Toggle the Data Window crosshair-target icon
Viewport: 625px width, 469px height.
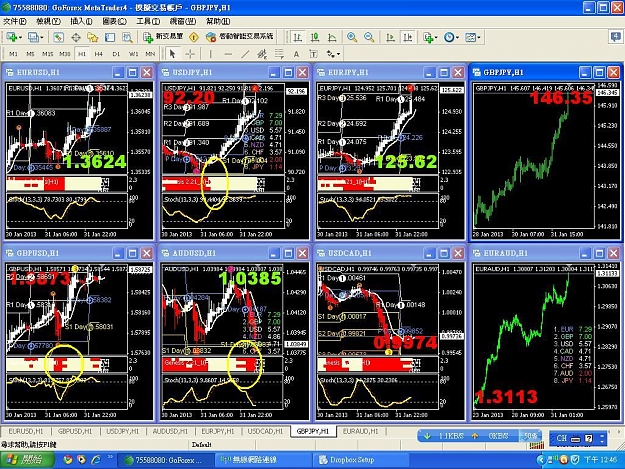(x=76, y=37)
